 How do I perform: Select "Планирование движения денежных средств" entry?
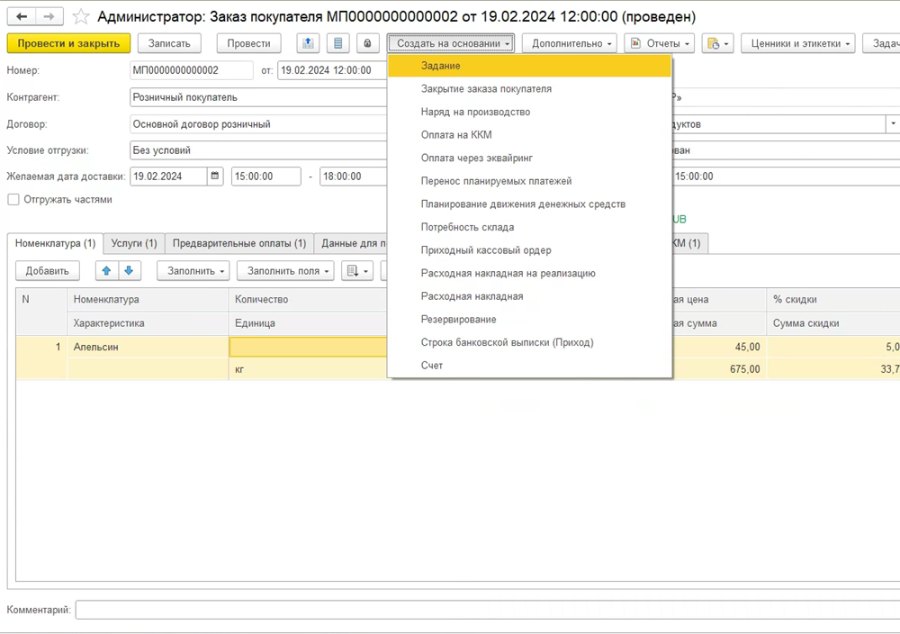[530, 204]
